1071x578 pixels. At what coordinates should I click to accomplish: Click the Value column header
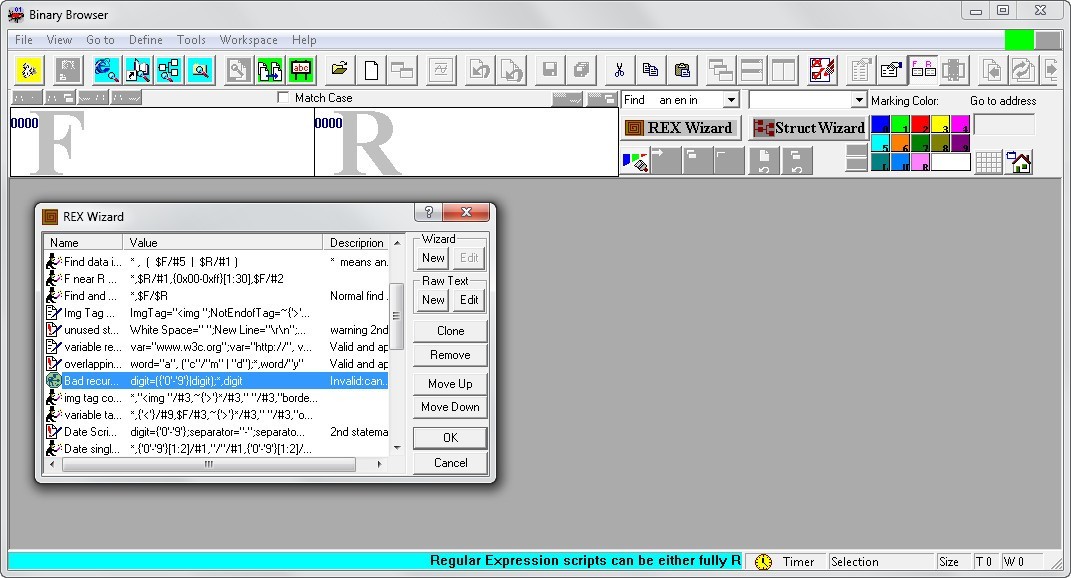pyautogui.click(x=223, y=243)
